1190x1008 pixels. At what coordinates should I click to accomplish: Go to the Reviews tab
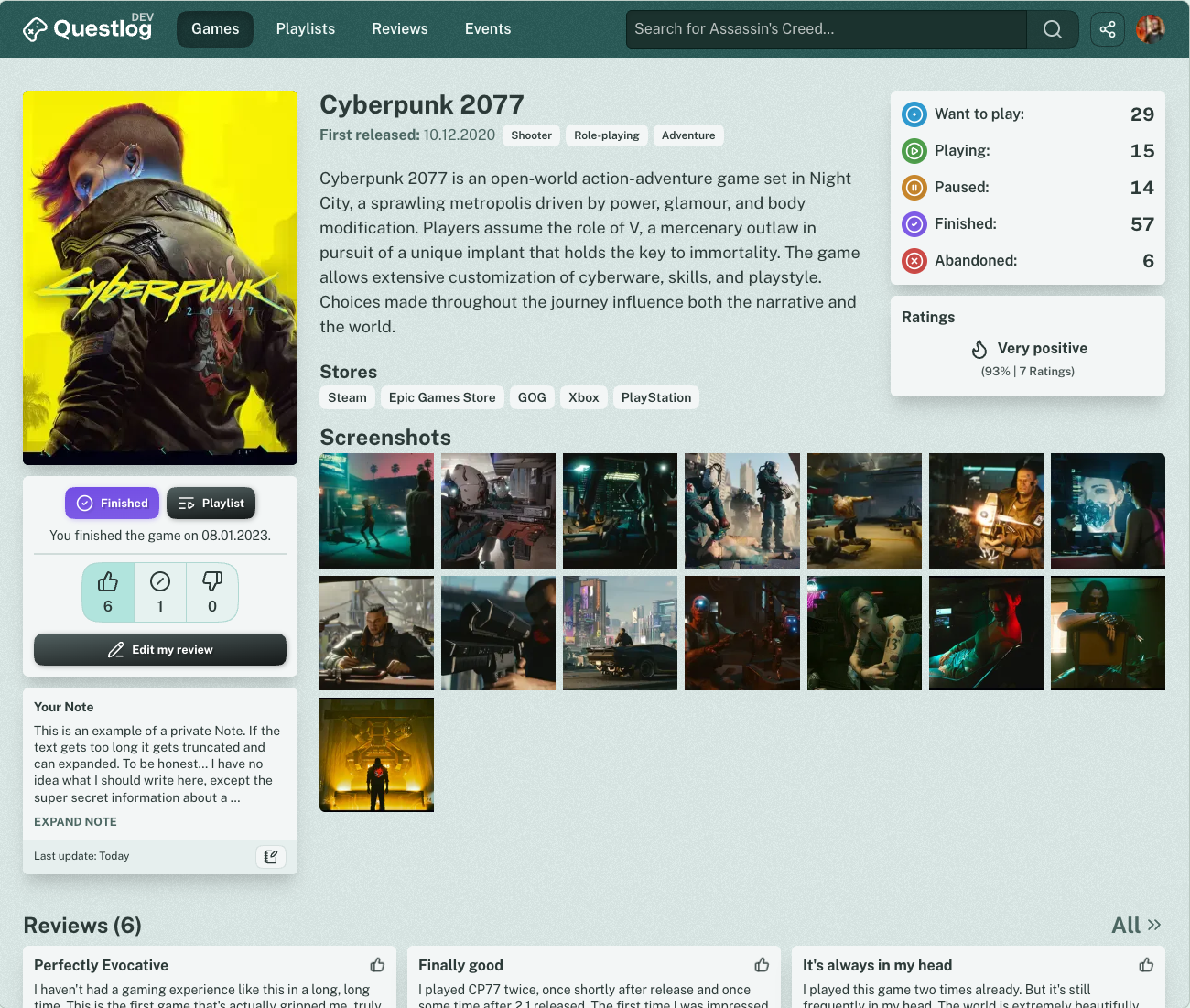click(x=400, y=29)
